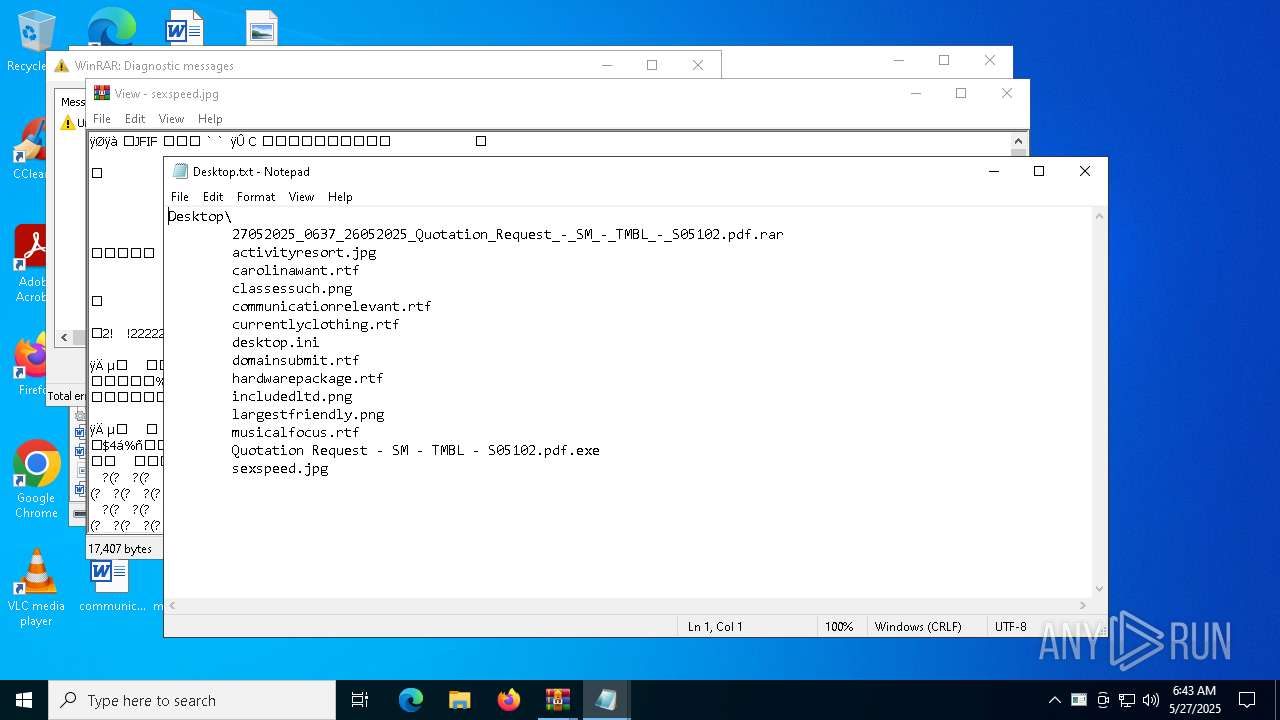Click scroll up arrow in sexspeed.jpg viewer
1280x720 pixels.
click(x=1020, y=141)
